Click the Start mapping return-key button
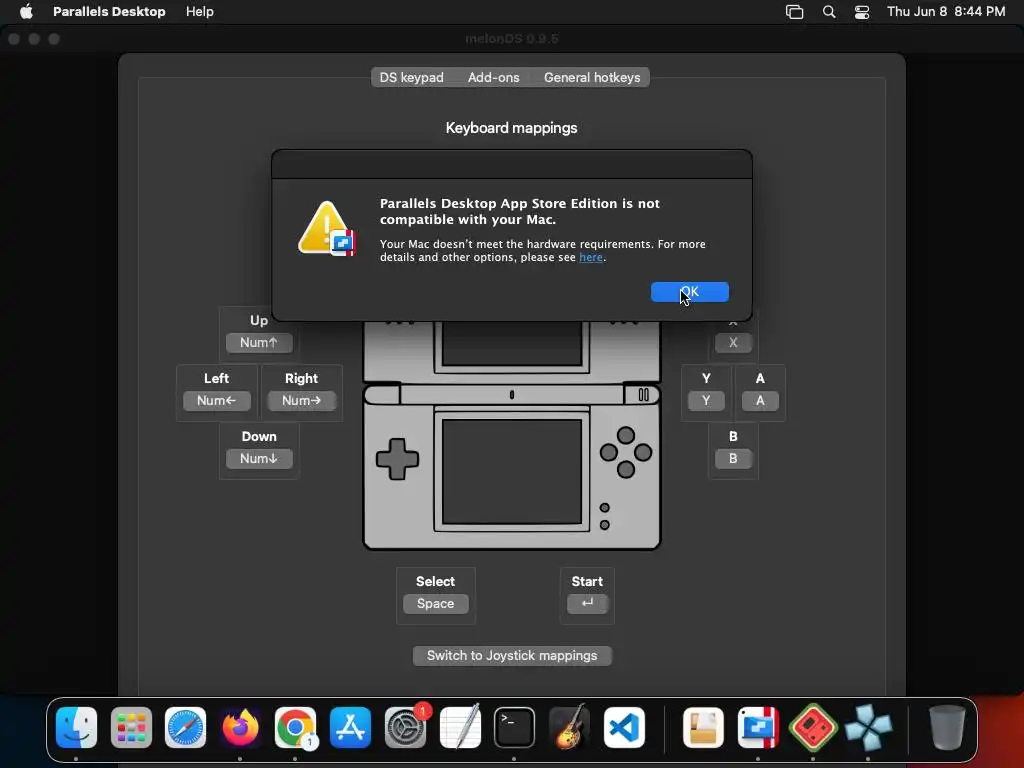 point(587,603)
